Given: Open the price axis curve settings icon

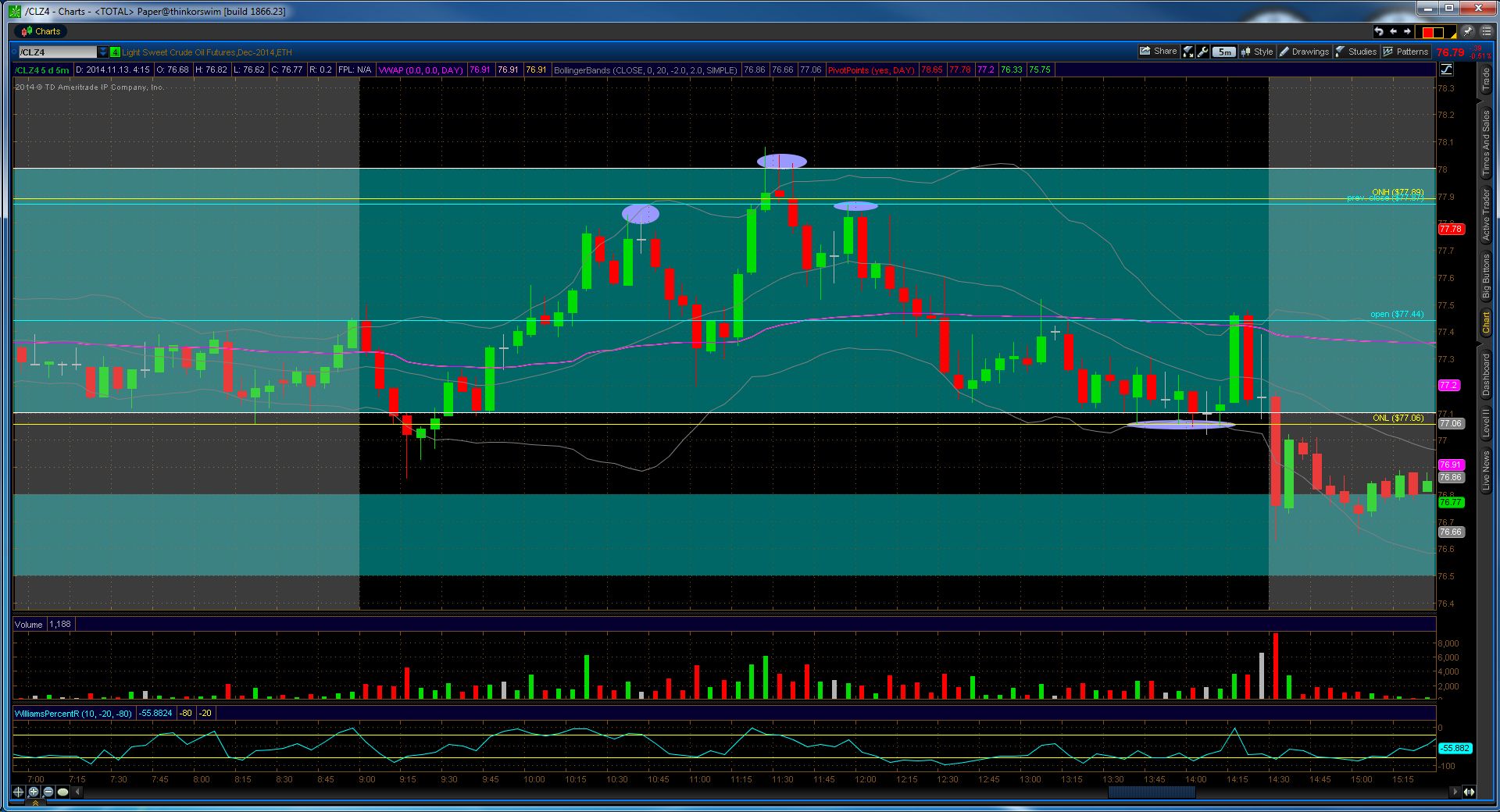Looking at the screenshot, I should coord(1446,69).
